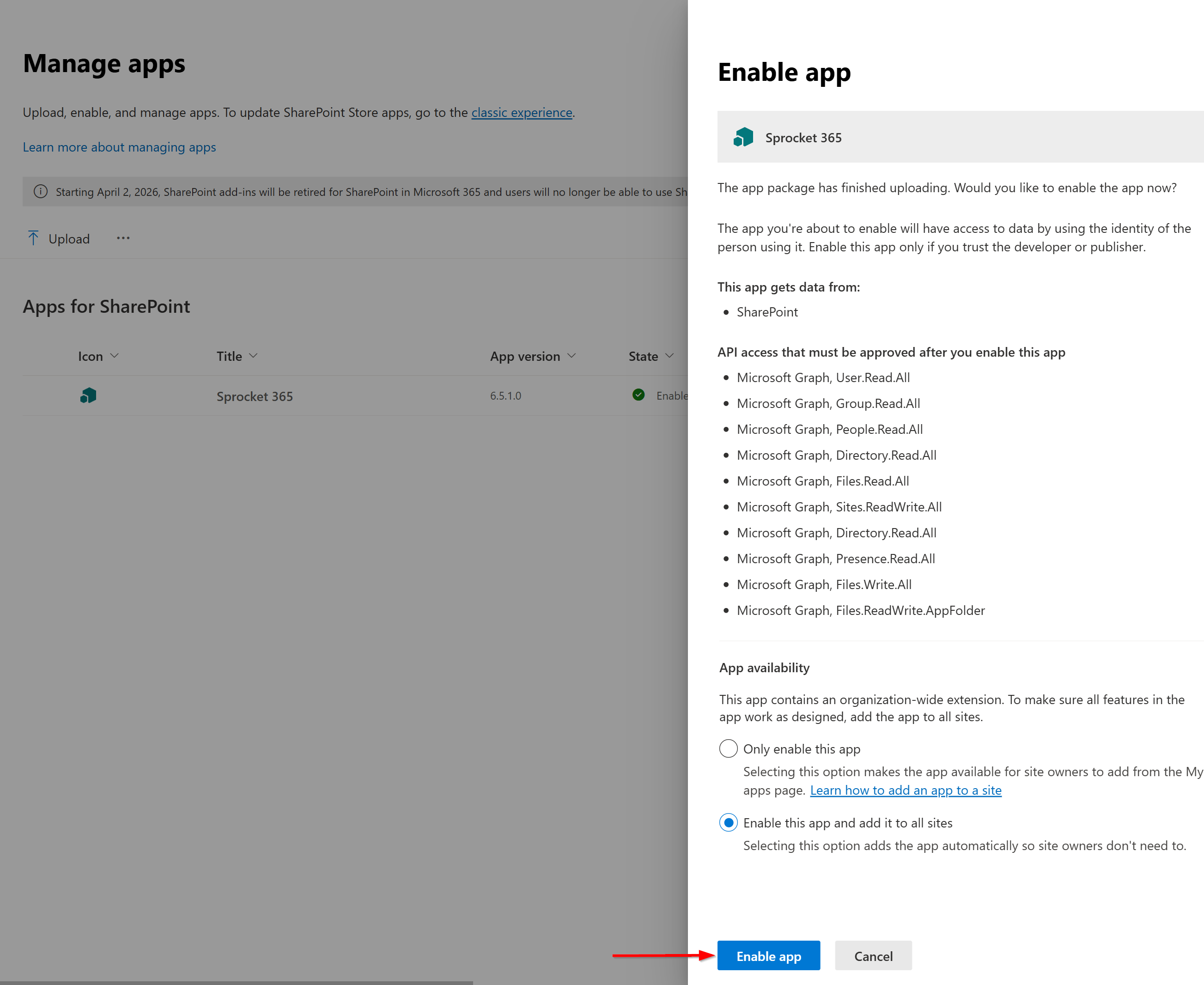1204x985 pixels.
Task: Click Sprocket 365 icon in apps table
Action: (x=89, y=395)
